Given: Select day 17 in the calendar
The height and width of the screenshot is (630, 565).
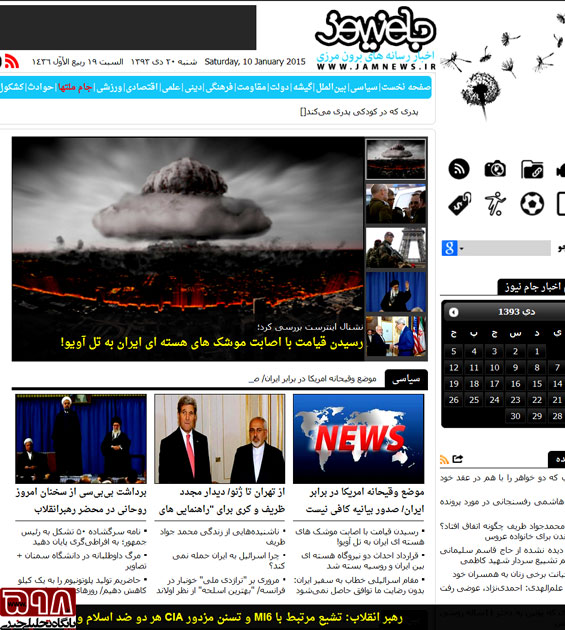Looking at the screenshot, I should [x=495, y=384].
